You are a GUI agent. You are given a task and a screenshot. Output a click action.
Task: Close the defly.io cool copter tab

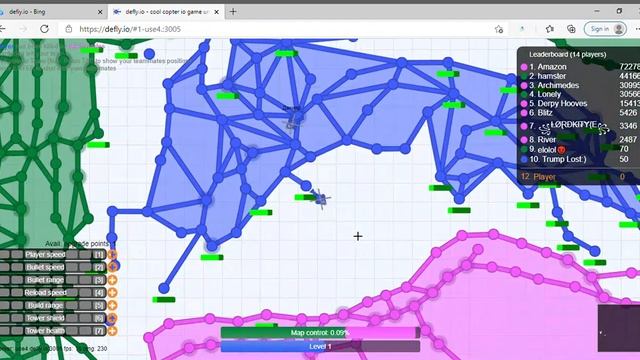pos(216,12)
